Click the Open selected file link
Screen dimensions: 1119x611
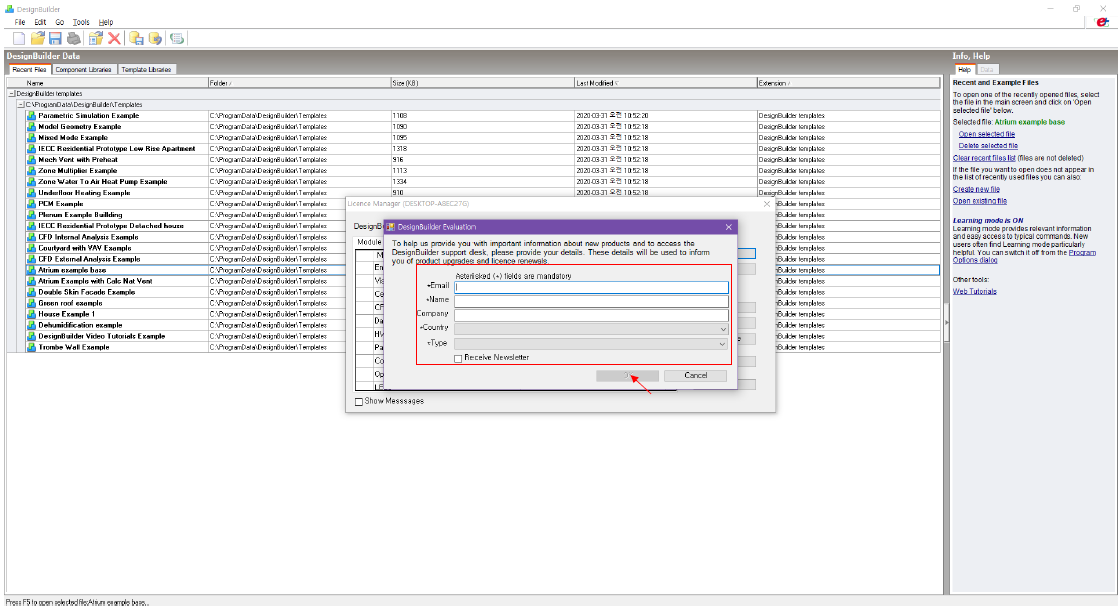pos(986,134)
